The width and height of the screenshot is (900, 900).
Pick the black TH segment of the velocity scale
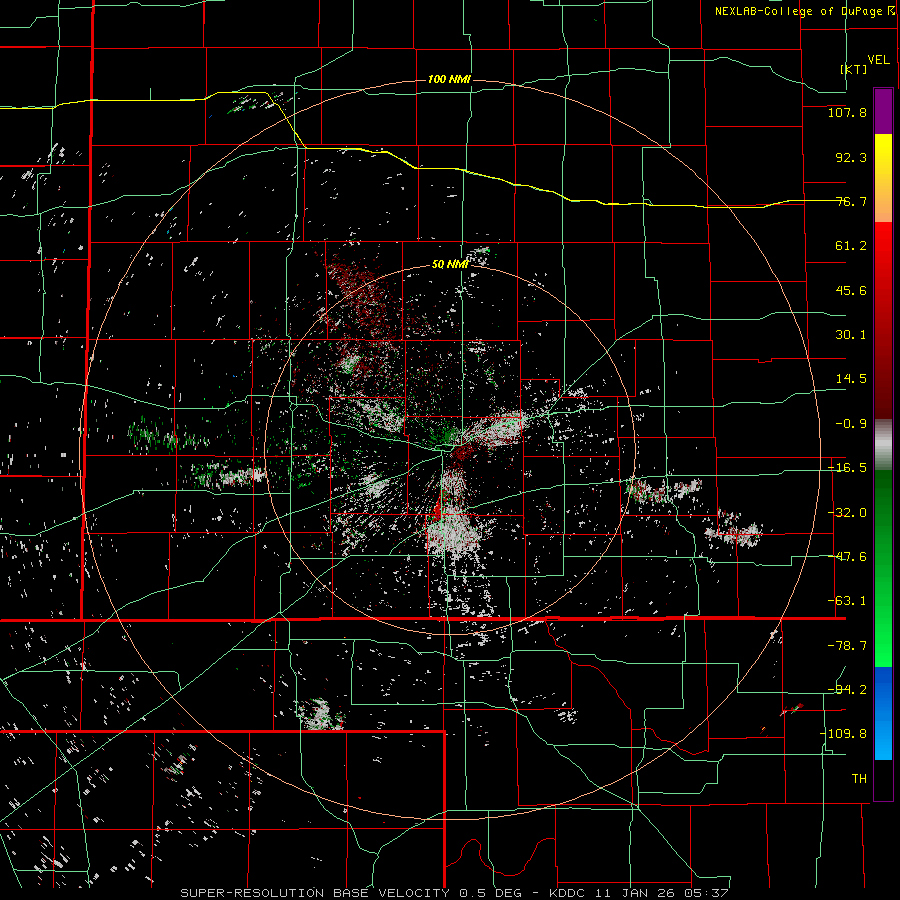pyautogui.click(x=883, y=779)
